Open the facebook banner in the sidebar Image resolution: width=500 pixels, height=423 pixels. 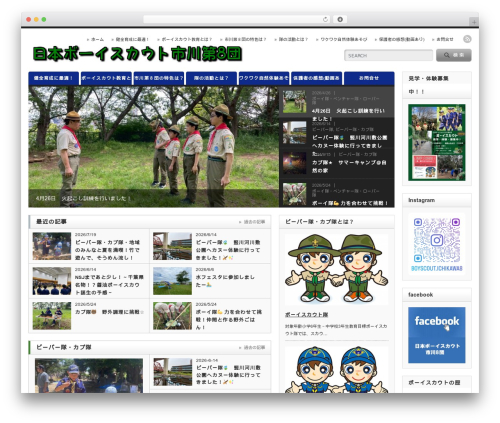point(437,335)
